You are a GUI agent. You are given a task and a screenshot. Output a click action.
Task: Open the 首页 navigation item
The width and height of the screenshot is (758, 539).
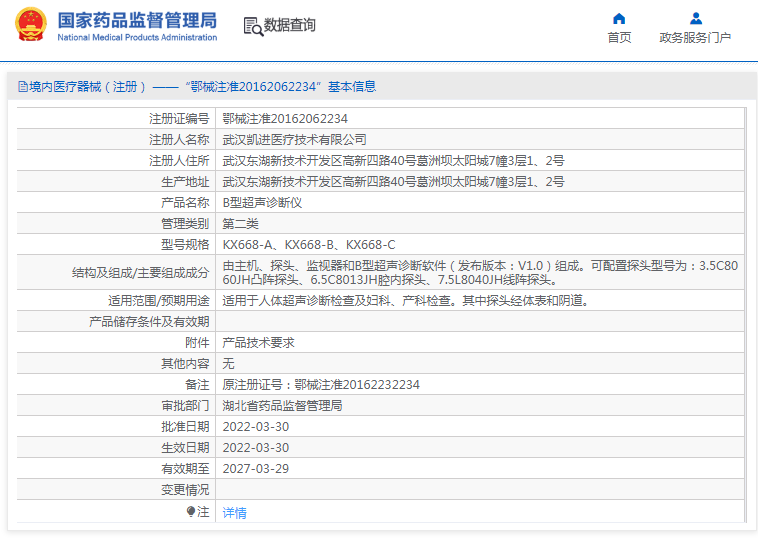click(619, 38)
